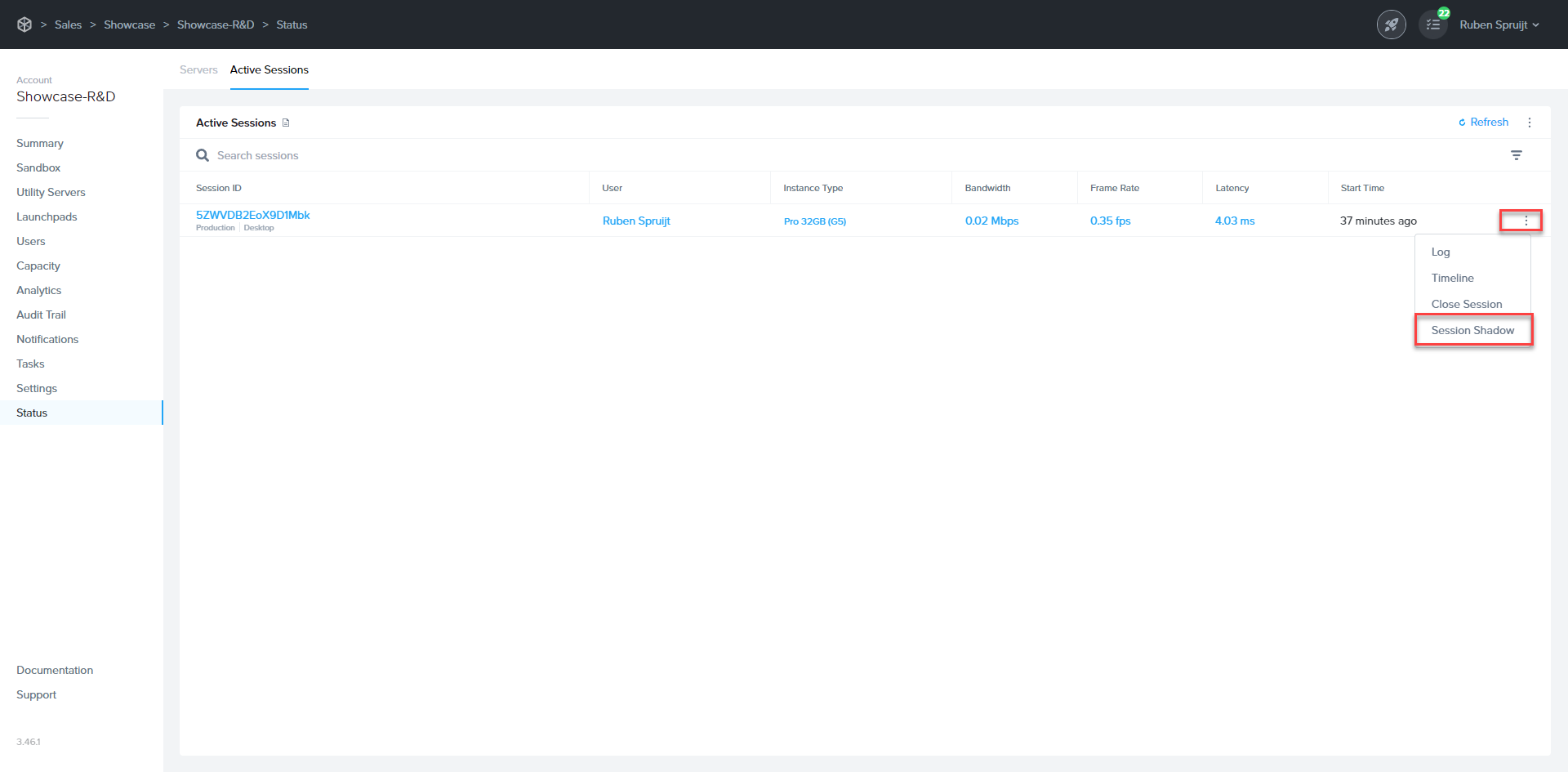Refresh the active sessions list
Screen dimensions: 1568x772
[x=1483, y=123]
